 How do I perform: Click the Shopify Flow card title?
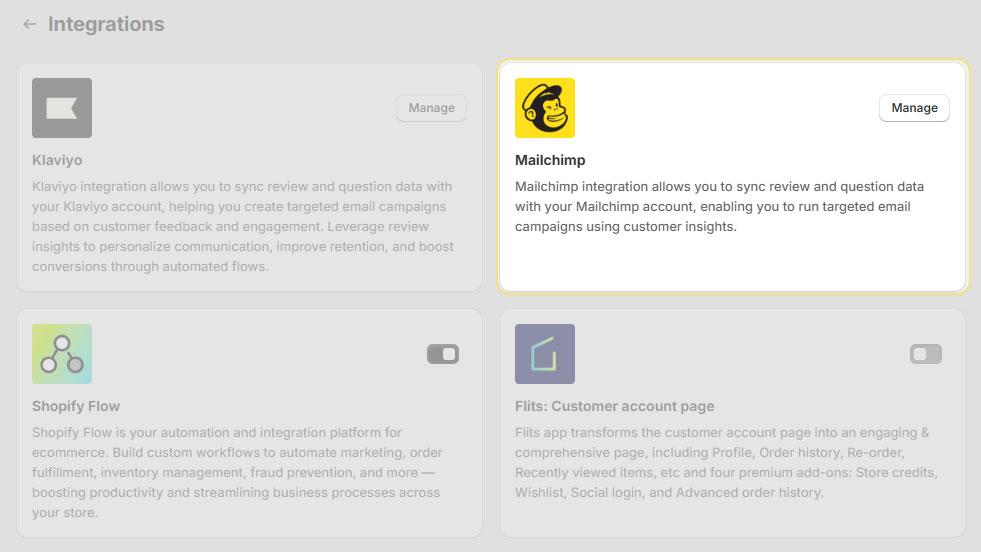76,406
